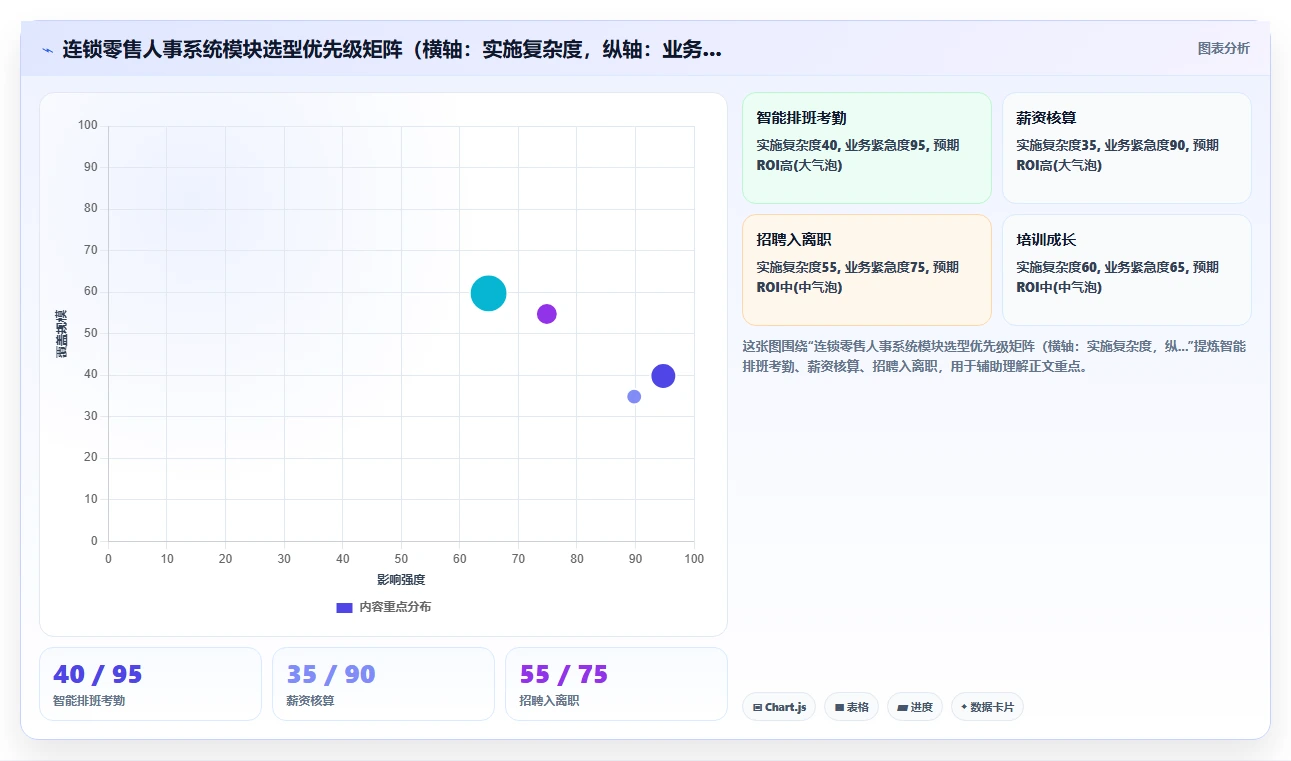The height and width of the screenshot is (761, 1291).
Task: Click the small light blue bubble at x=90
Action: (634, 397)
